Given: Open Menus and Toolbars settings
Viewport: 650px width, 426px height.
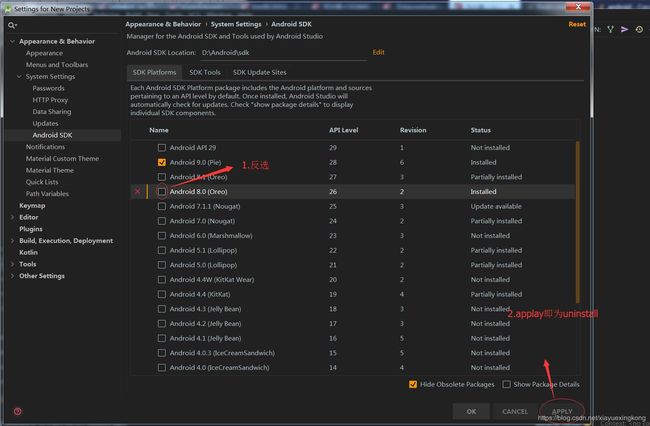Looking at the screenshot, I should click(57, 65).
